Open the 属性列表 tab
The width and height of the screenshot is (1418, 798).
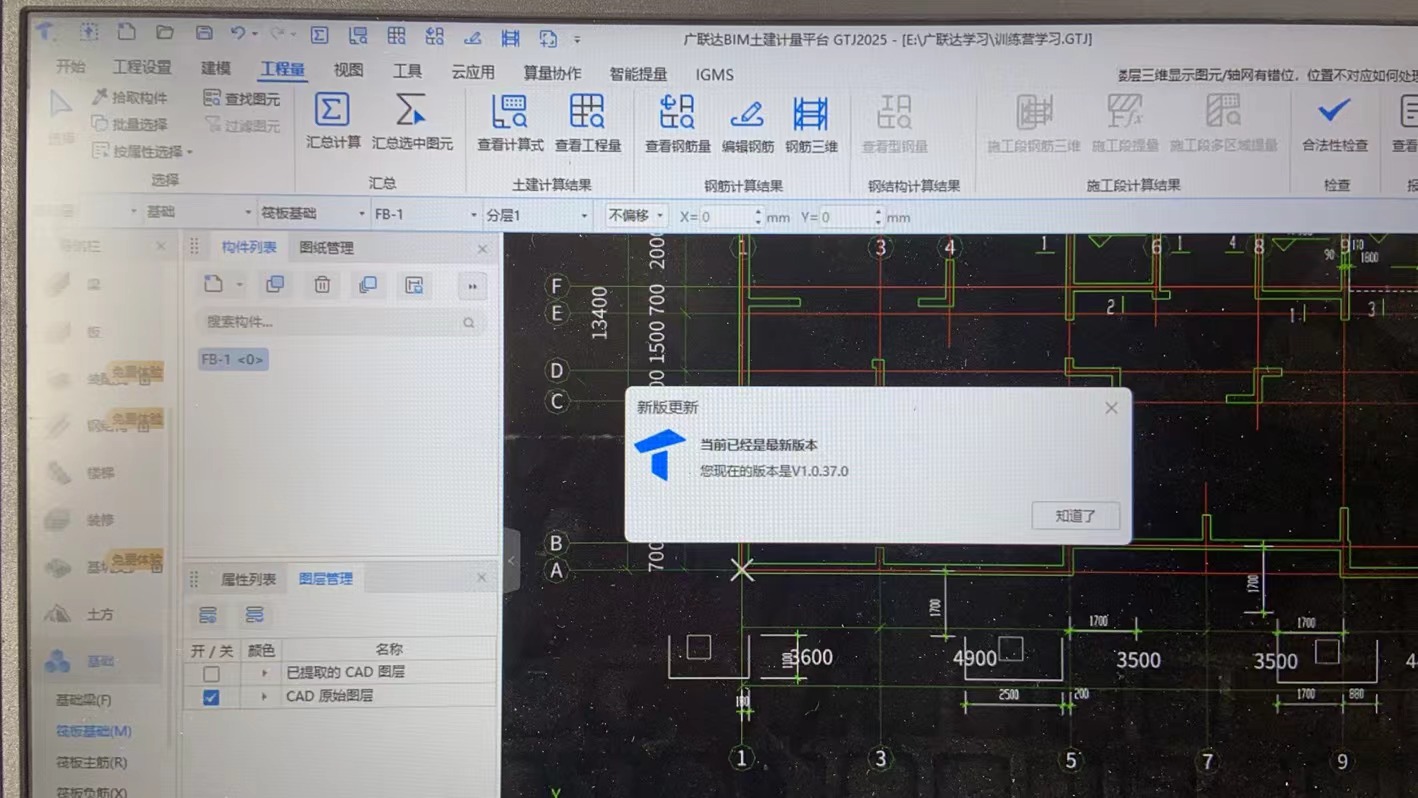[249, 579]
